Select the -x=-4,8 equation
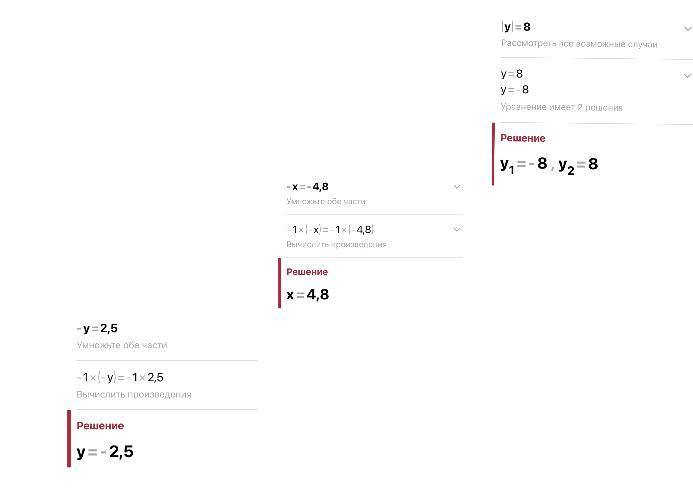 pyautogui.click(x=307, y=186)
